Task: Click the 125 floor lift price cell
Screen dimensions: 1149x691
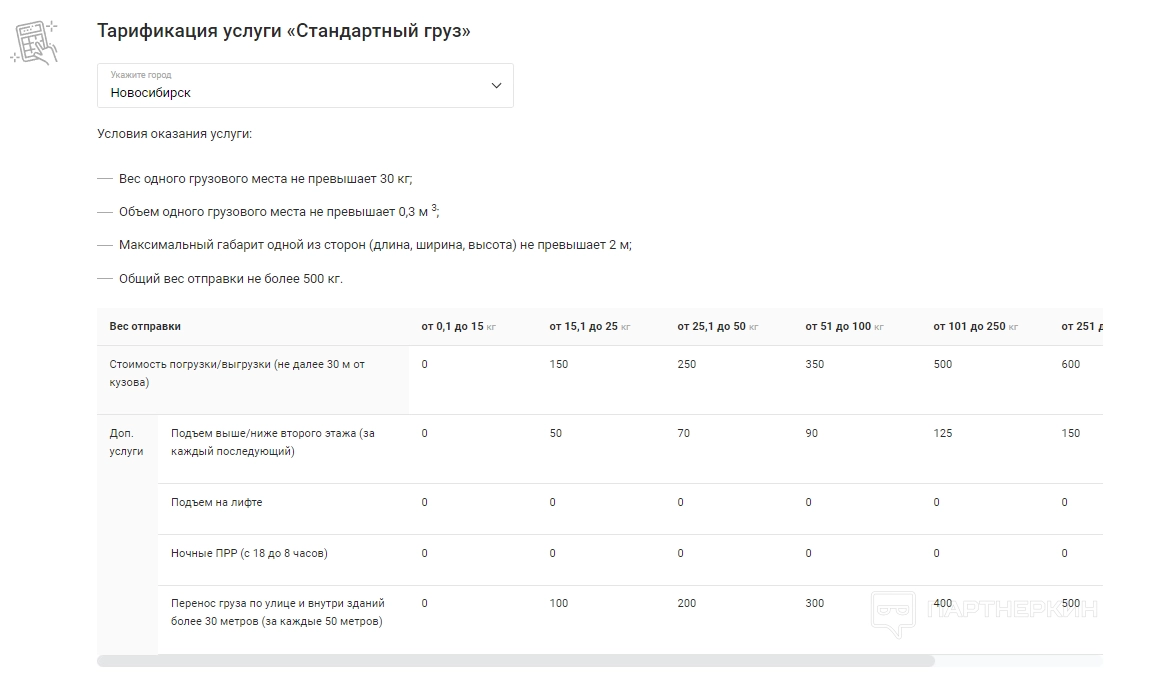Action: (x=942, y=433)
